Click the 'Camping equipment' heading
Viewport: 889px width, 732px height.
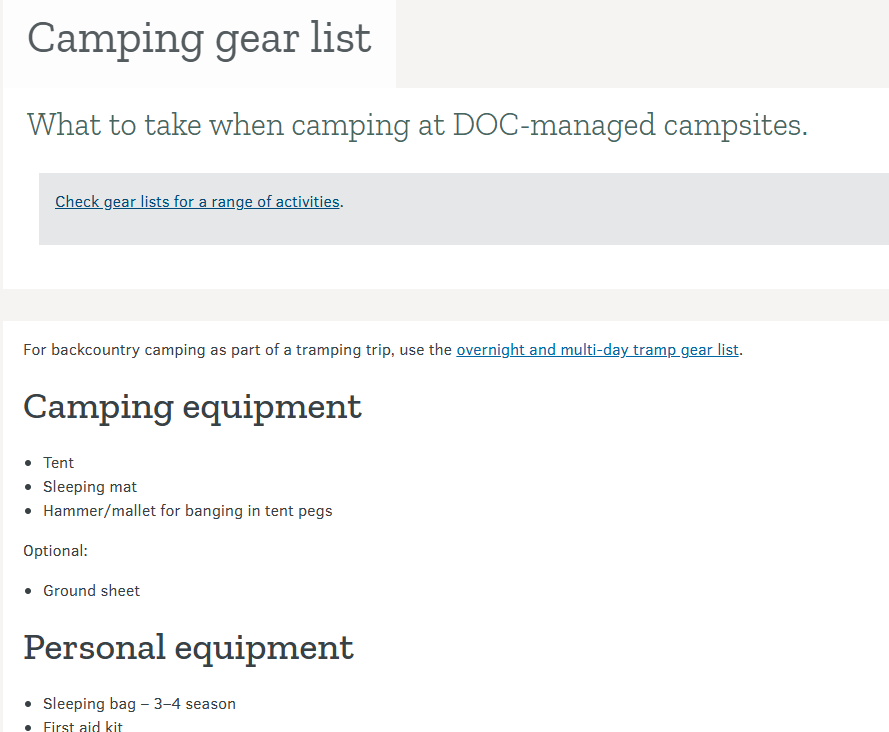click(x=192, y=407)
